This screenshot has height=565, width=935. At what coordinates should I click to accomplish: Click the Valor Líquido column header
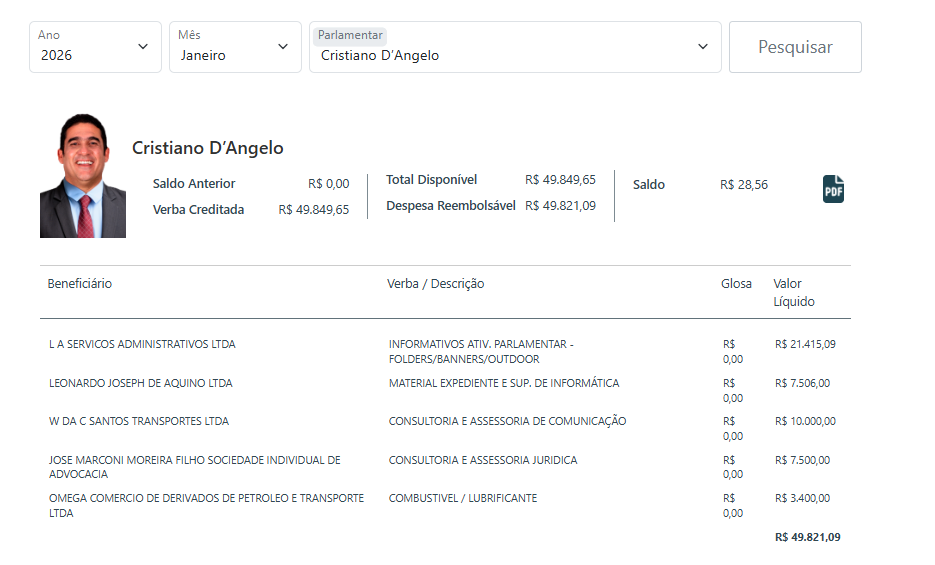794,292
